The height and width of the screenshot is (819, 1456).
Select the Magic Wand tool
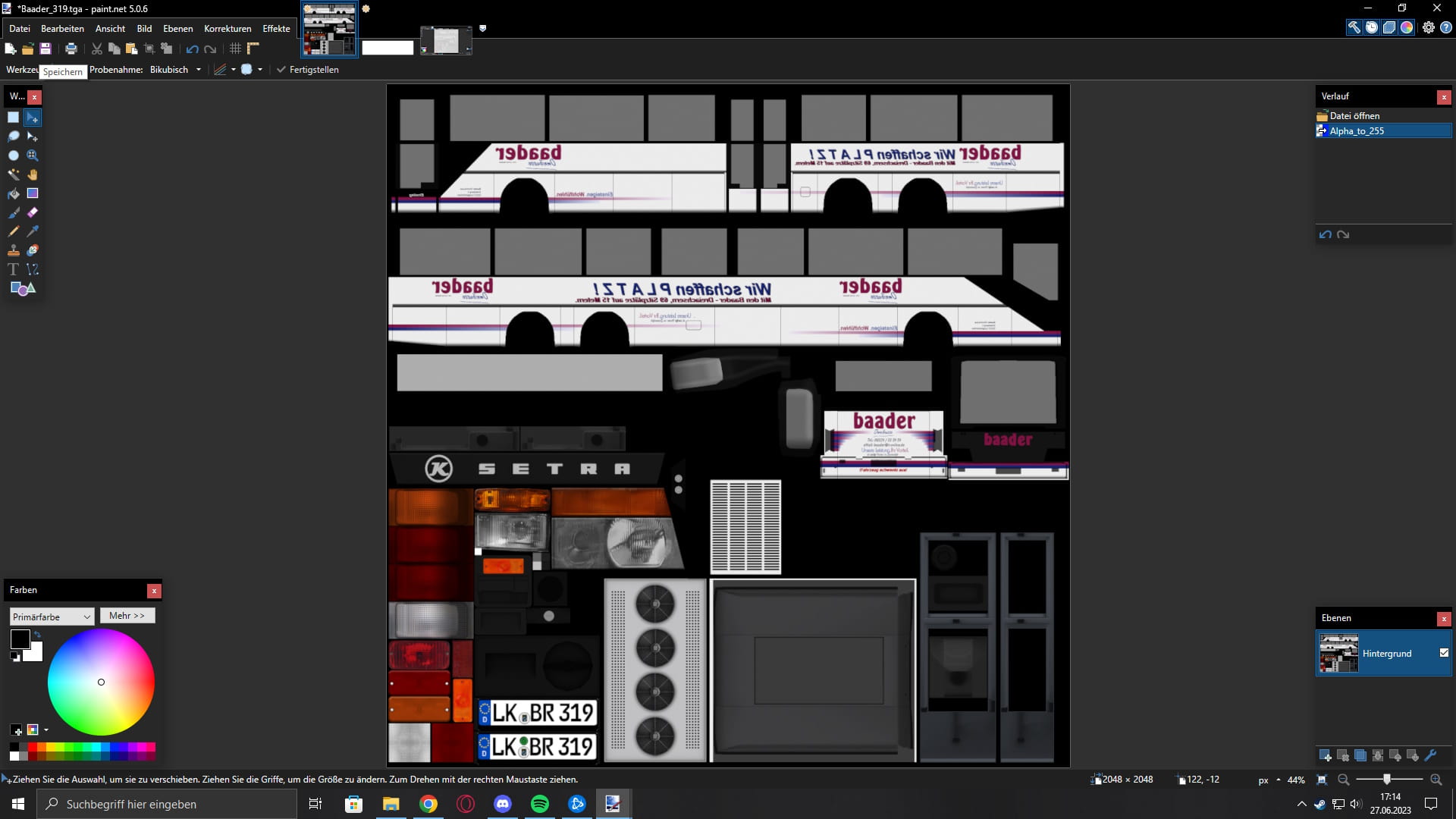pyautogui.click(x=13, y=174)
